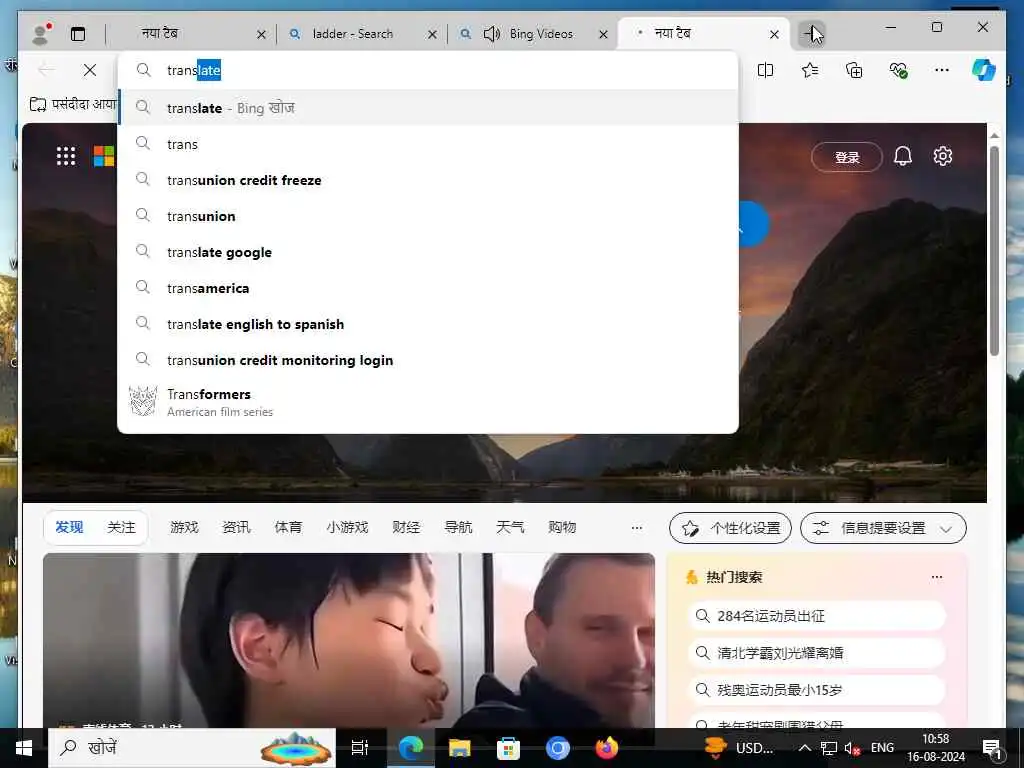Select transunion credit monitoring login suggestion

coord(428,359)
